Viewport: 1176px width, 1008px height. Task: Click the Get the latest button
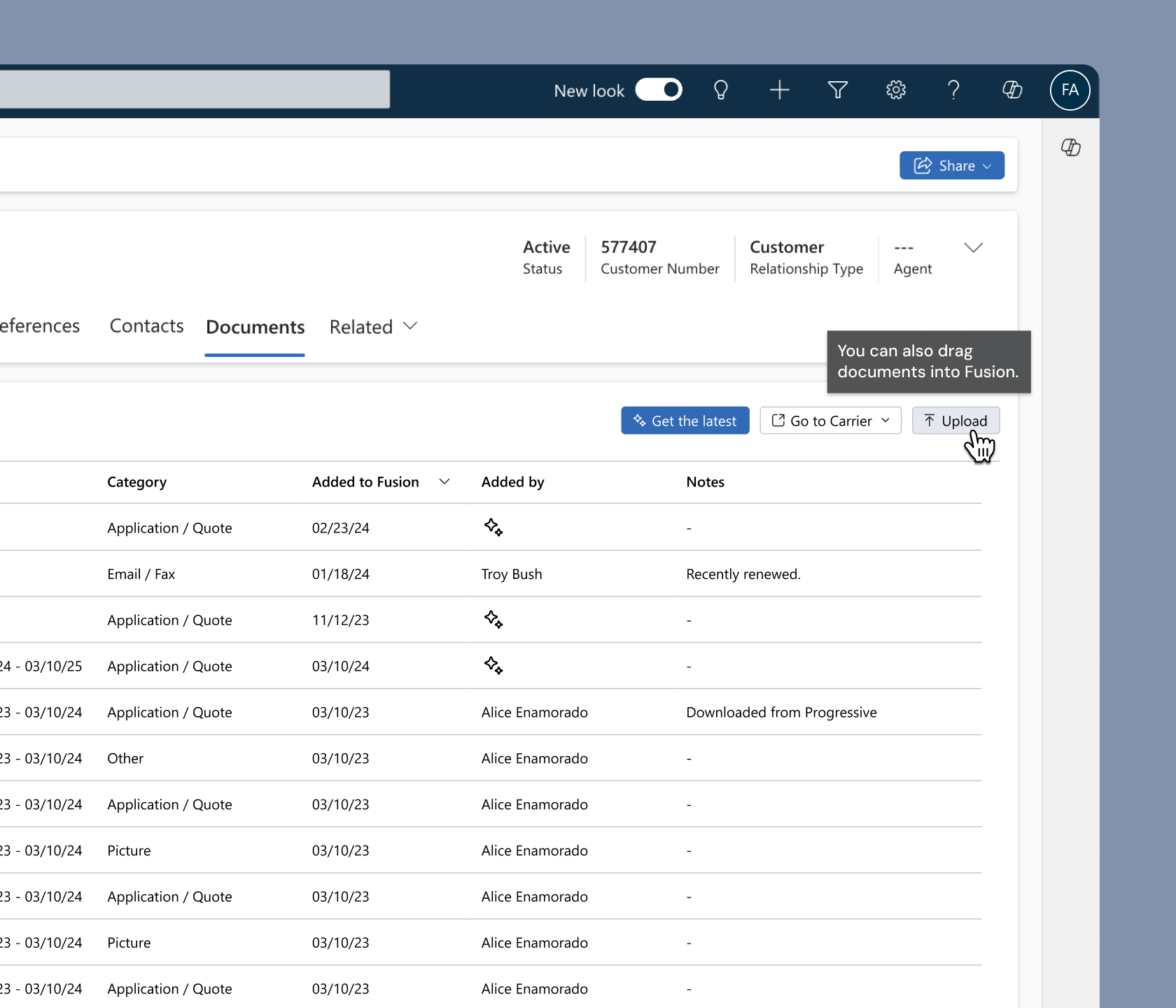point(685,421)
